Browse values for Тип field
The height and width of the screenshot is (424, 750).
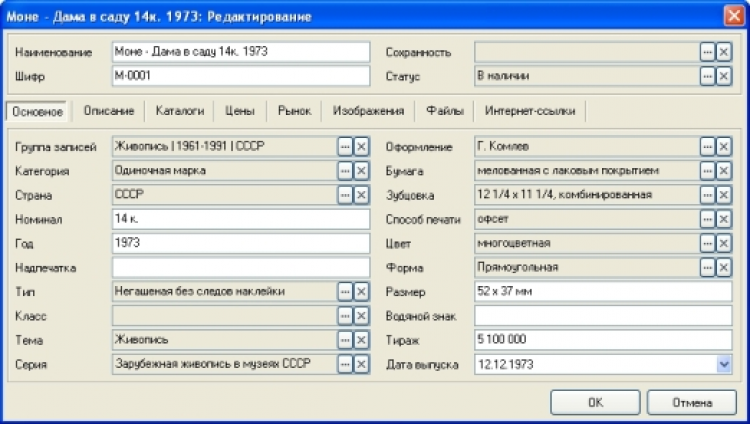tap(345, 291)
